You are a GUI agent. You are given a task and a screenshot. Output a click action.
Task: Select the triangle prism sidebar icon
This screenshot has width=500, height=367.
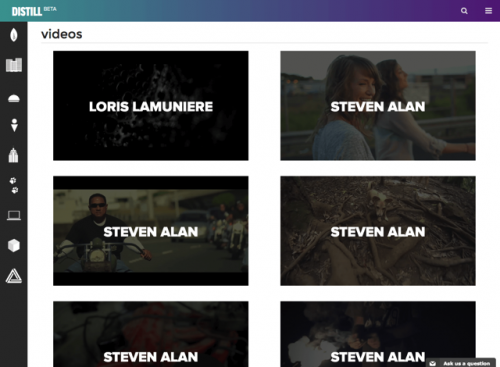tap(14, 276)
